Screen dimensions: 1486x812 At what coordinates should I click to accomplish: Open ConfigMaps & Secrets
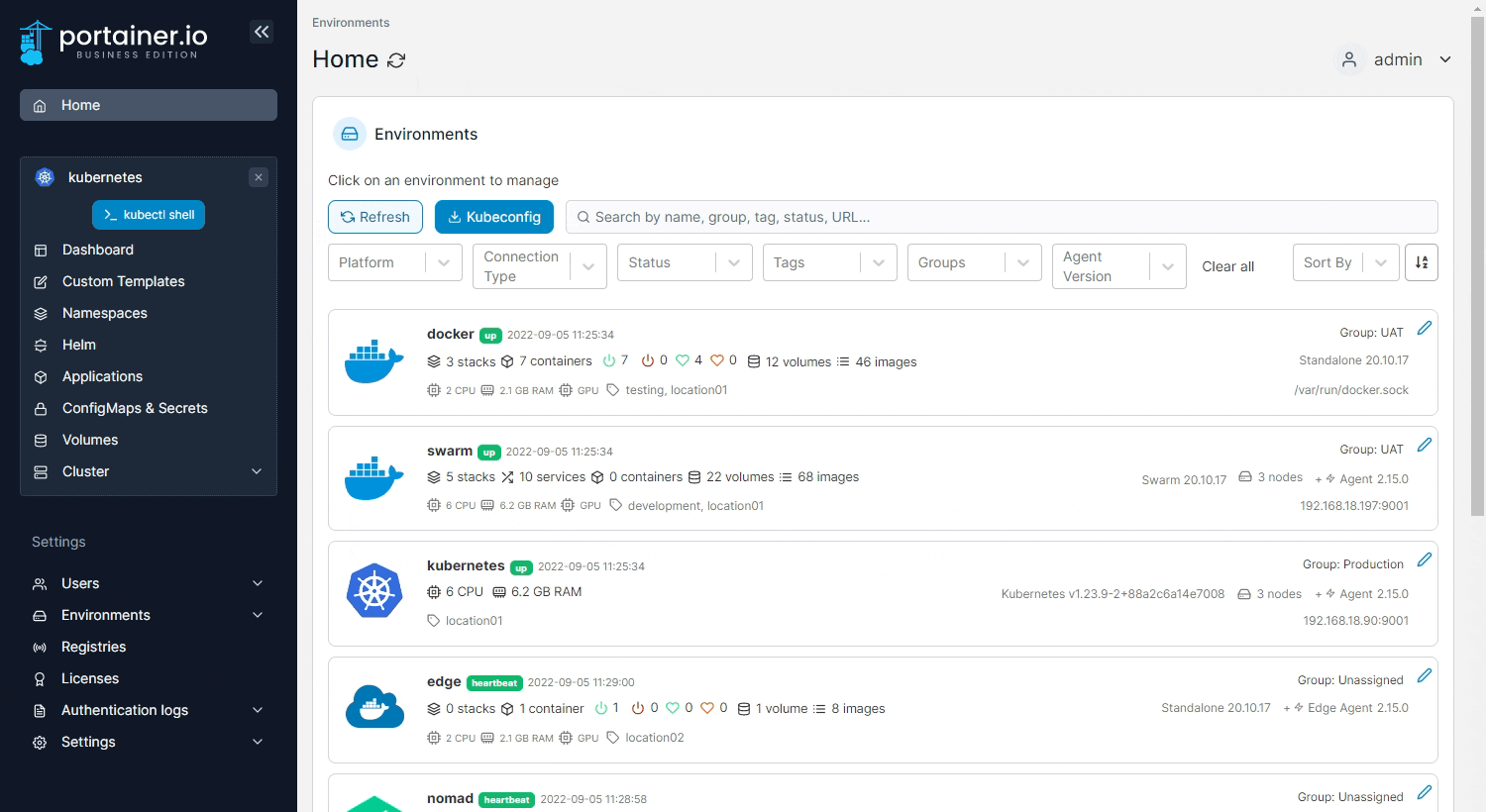pyautogui.click(x=134, y=408)
